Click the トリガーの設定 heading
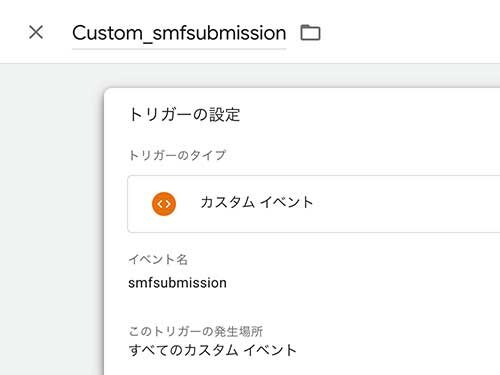 184,114
